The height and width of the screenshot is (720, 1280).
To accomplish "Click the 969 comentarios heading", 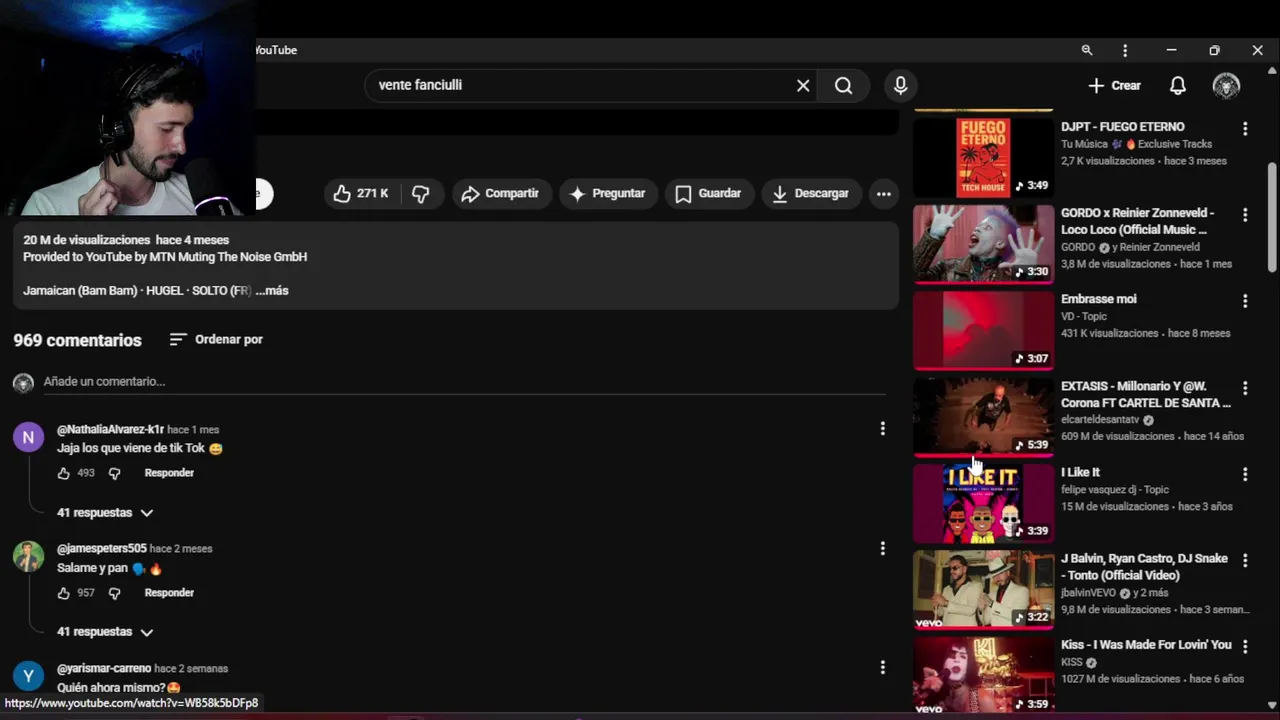I will click(x=77, y=341).
